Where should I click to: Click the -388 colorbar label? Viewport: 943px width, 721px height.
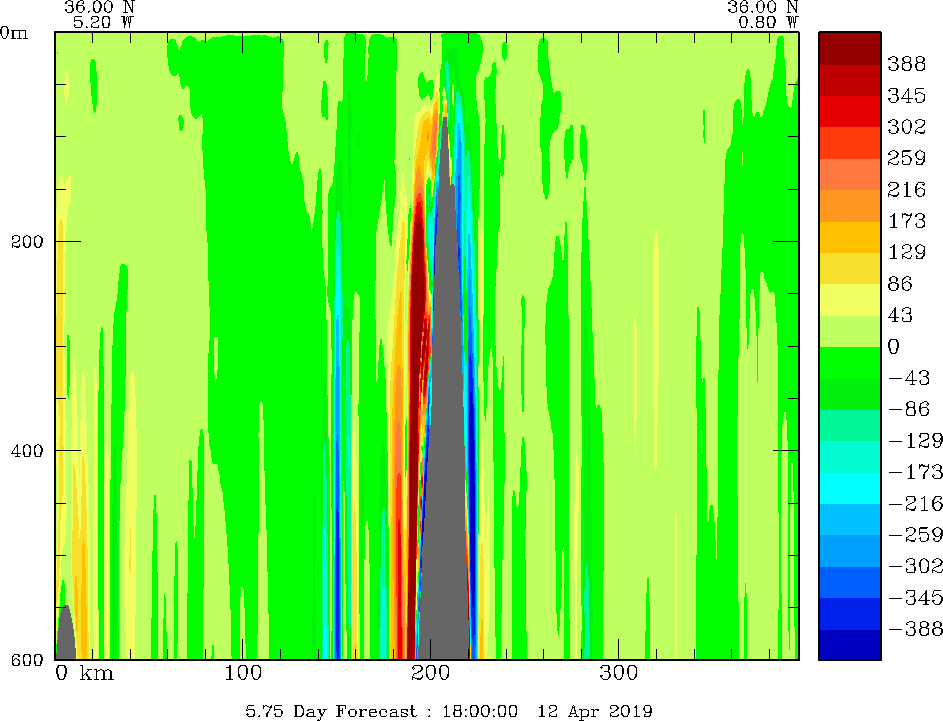coord(915,629)
